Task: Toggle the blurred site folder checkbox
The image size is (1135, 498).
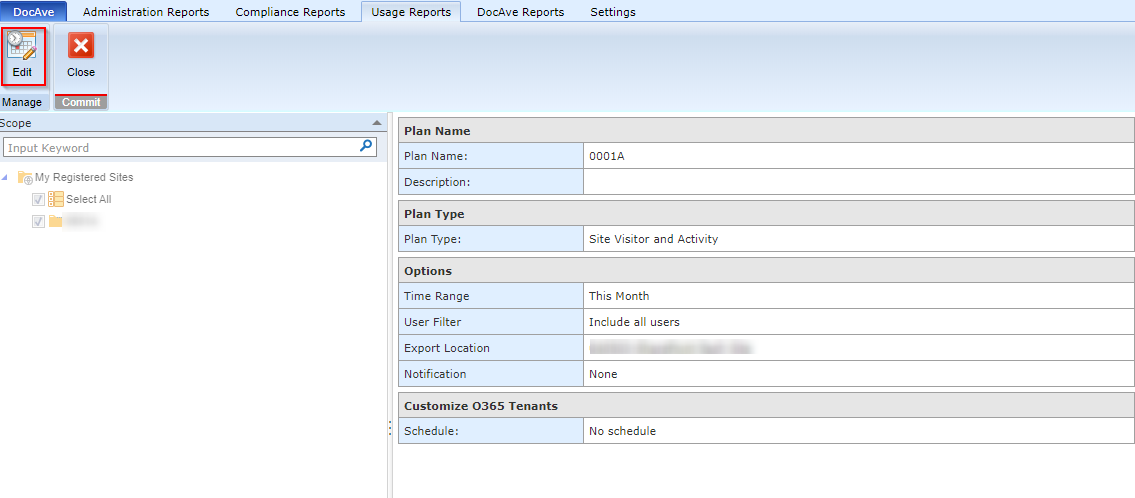Action: pos(38,221)
